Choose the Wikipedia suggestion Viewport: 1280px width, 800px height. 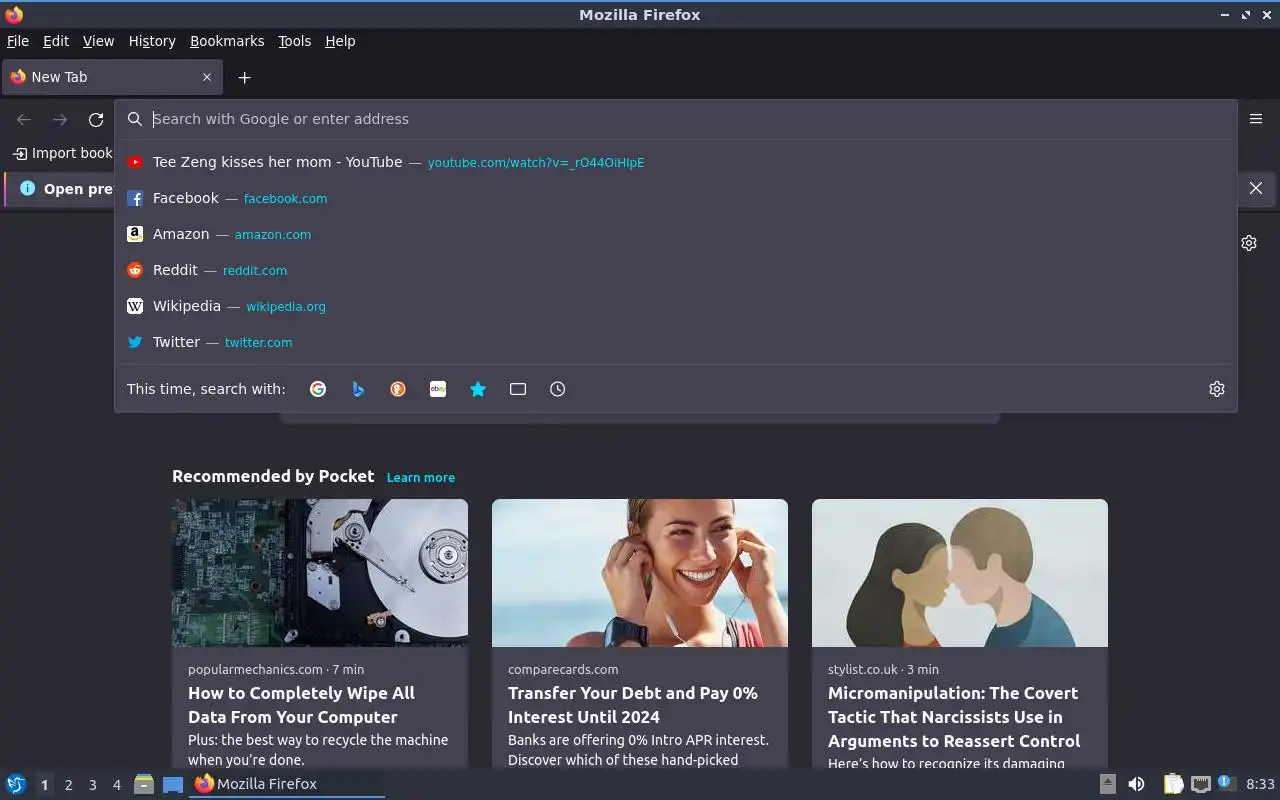click(x=676, y=306)
